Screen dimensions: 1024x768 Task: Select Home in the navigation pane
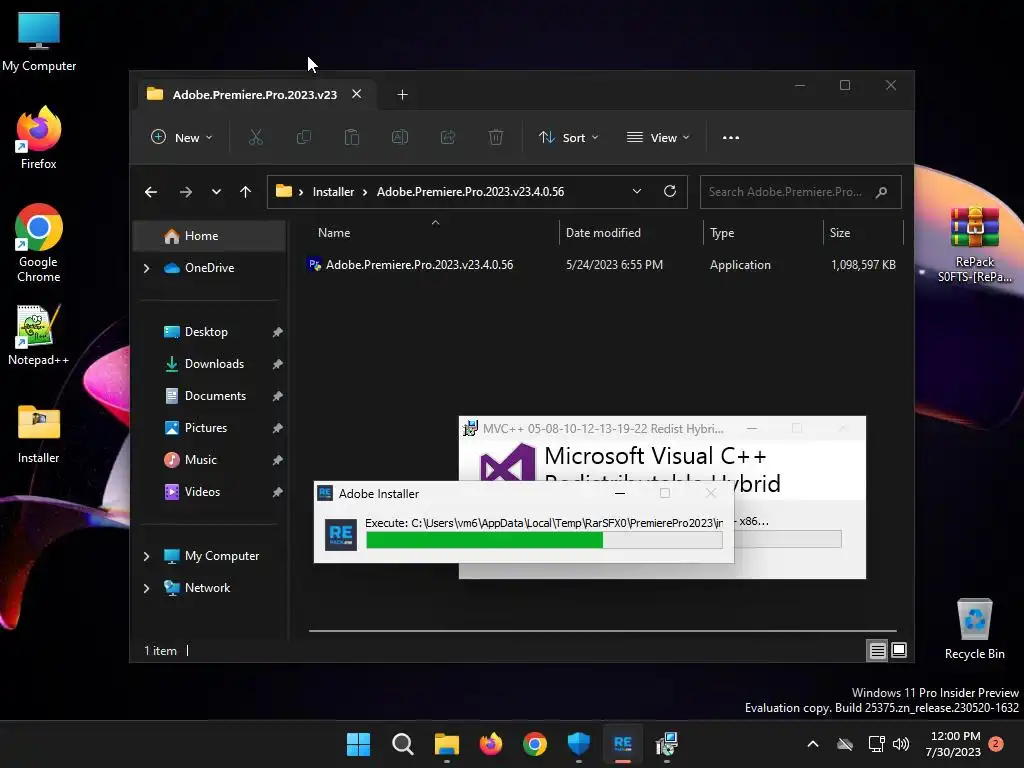[x=209, y=236]
